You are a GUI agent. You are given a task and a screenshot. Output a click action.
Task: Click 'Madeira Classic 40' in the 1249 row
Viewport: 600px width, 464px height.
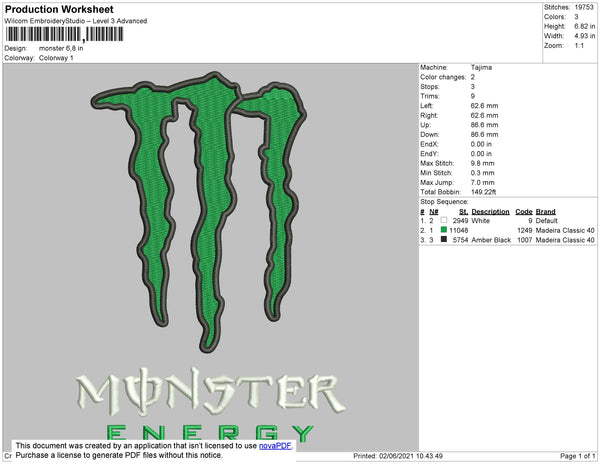(565, 230)
